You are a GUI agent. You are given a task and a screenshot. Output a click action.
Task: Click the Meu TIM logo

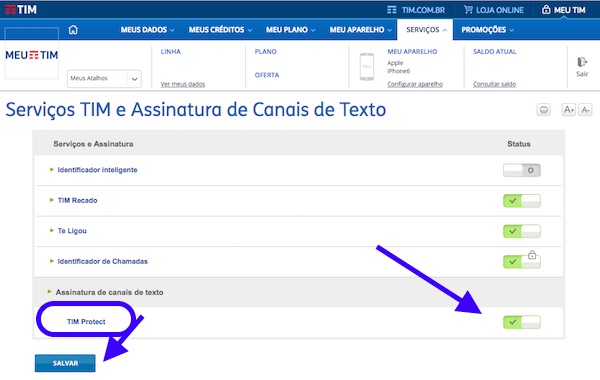pos(32,55)
